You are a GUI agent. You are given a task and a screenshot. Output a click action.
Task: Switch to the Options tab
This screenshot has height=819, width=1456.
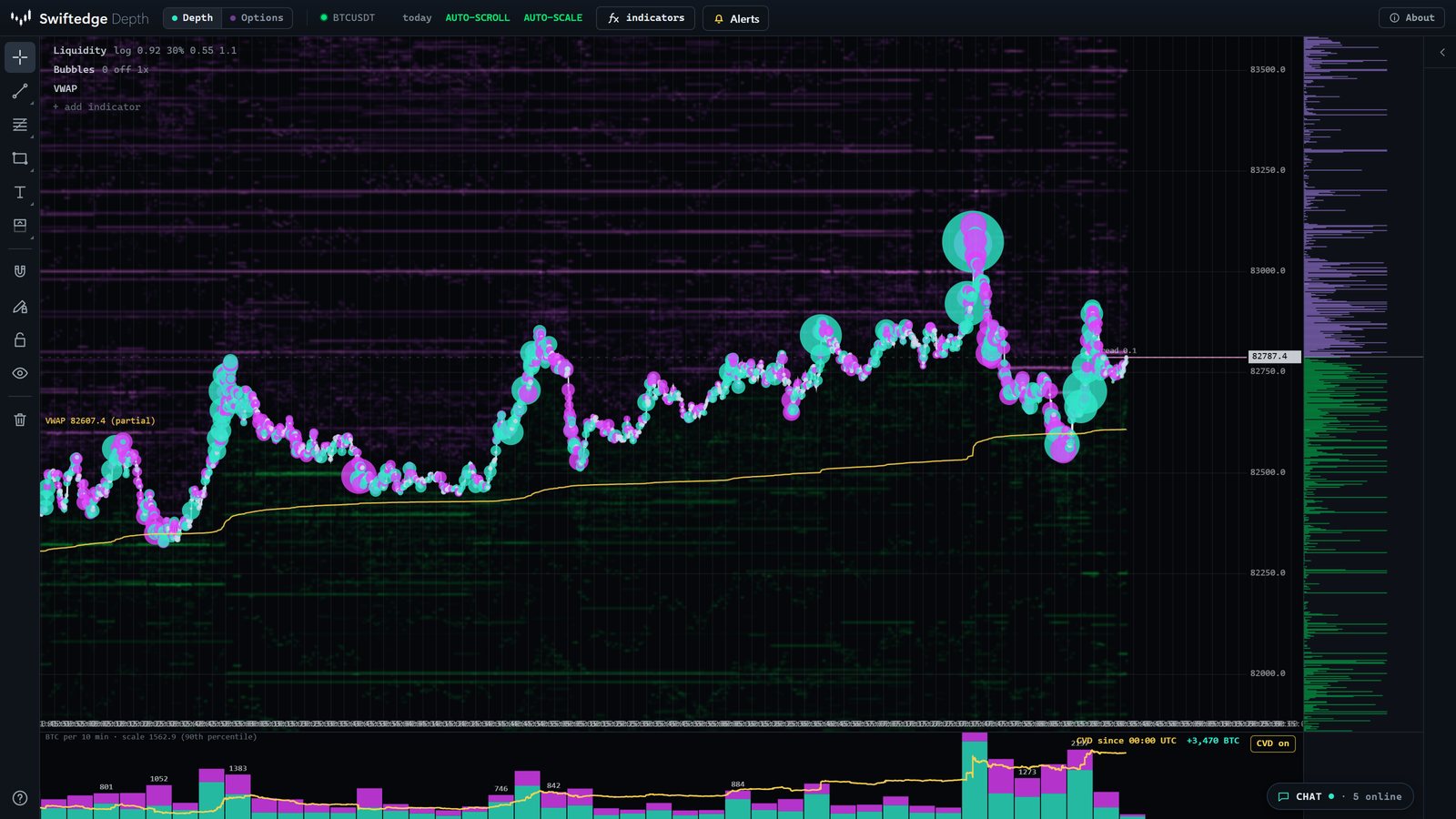click(x=257, y=18)
